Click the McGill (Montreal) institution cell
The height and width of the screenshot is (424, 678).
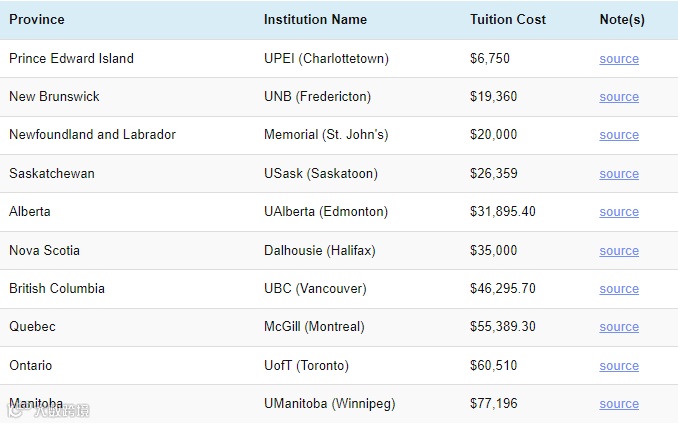(x=314, y=327)
